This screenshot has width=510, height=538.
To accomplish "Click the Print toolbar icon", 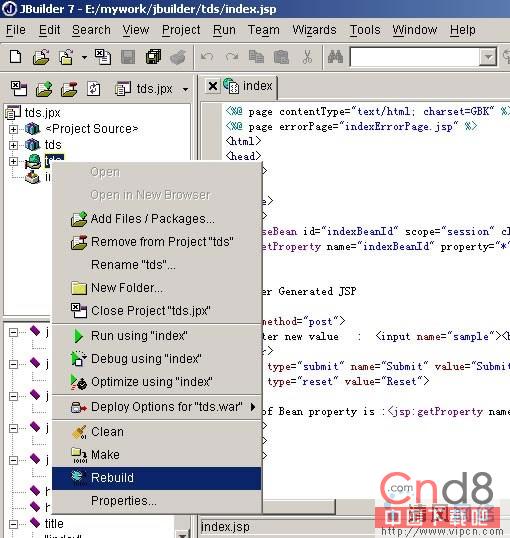I will point(178,57).
